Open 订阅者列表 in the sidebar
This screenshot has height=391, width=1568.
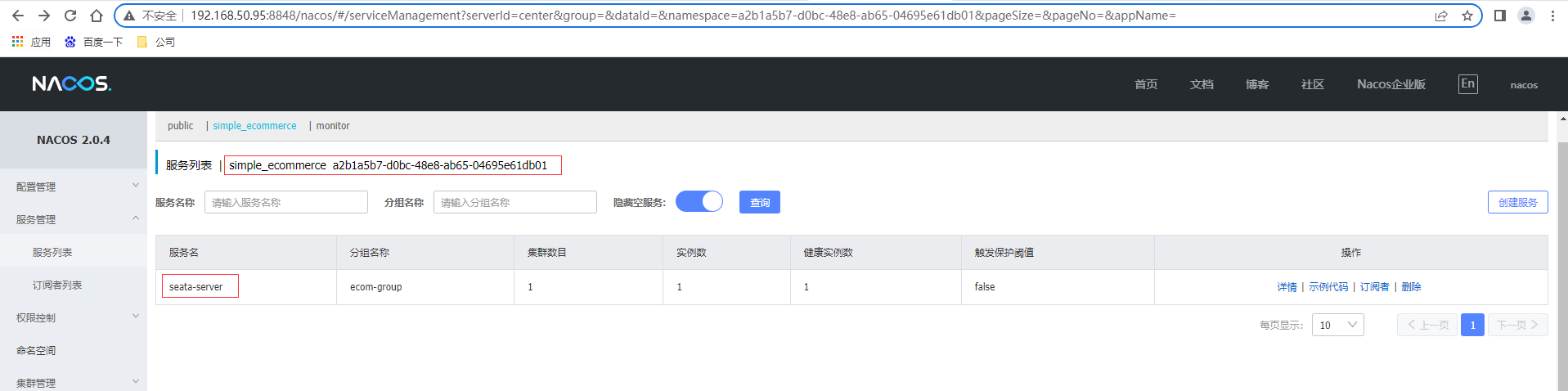point(74,285)
